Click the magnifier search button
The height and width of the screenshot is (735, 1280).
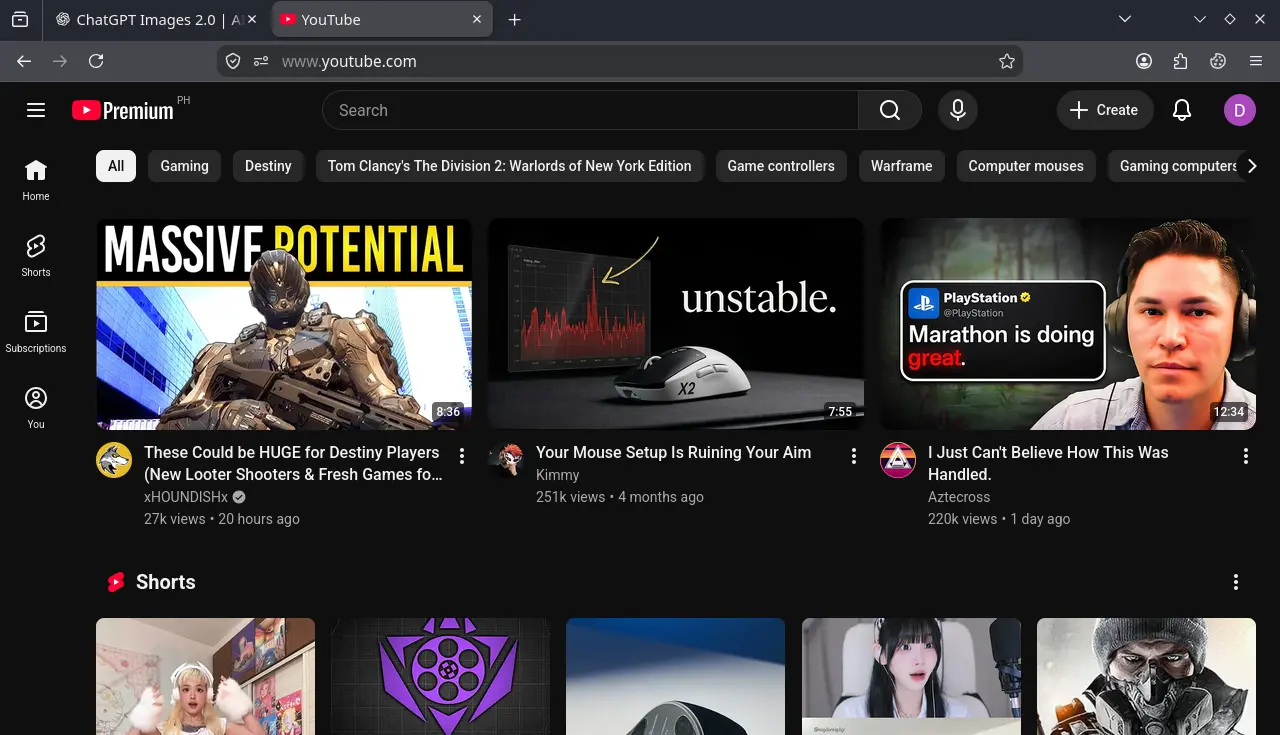(x=890, y=110)
